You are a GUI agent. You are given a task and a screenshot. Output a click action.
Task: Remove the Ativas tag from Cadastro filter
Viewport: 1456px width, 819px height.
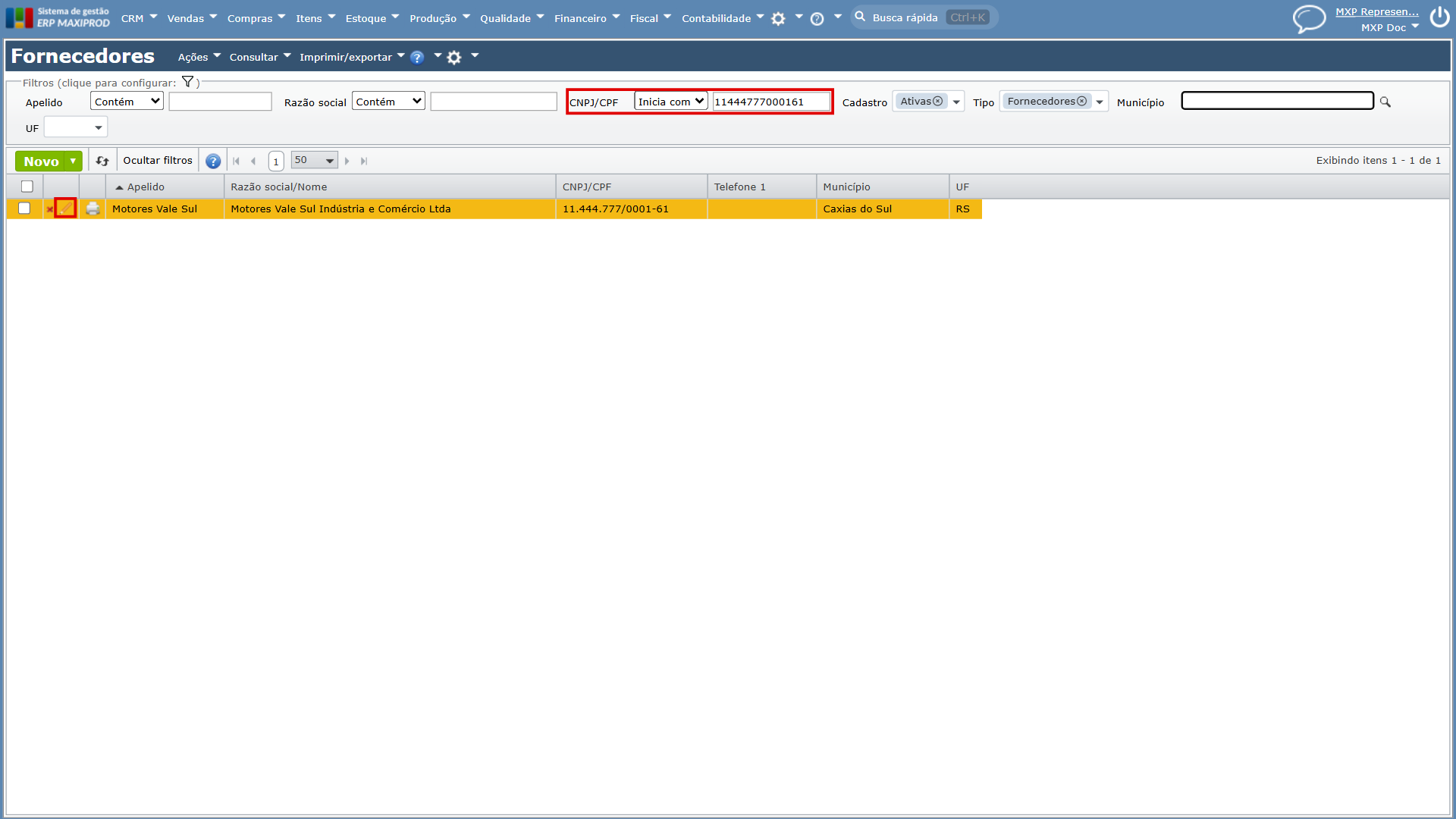click(x=938, y=101)
